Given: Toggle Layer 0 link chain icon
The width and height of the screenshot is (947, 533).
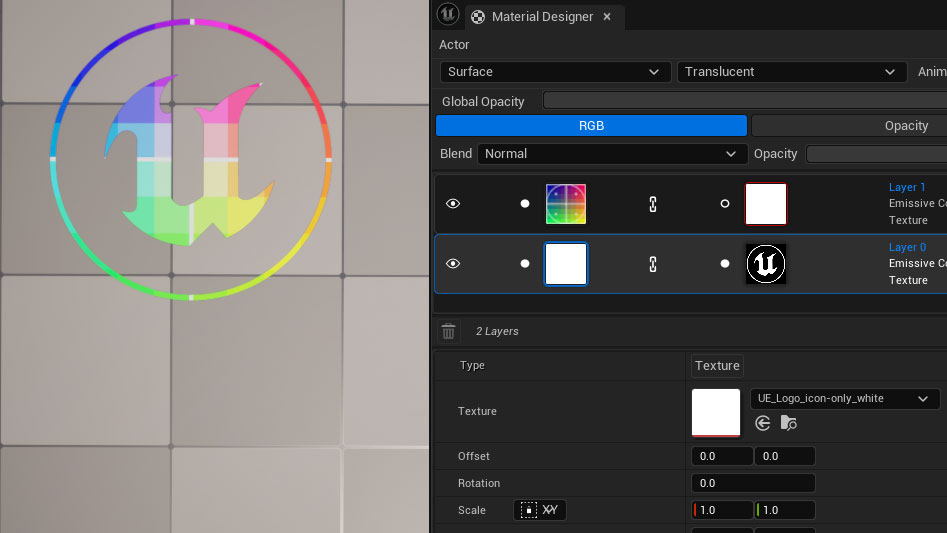Looking at the screenshot, I should (653, 264).
